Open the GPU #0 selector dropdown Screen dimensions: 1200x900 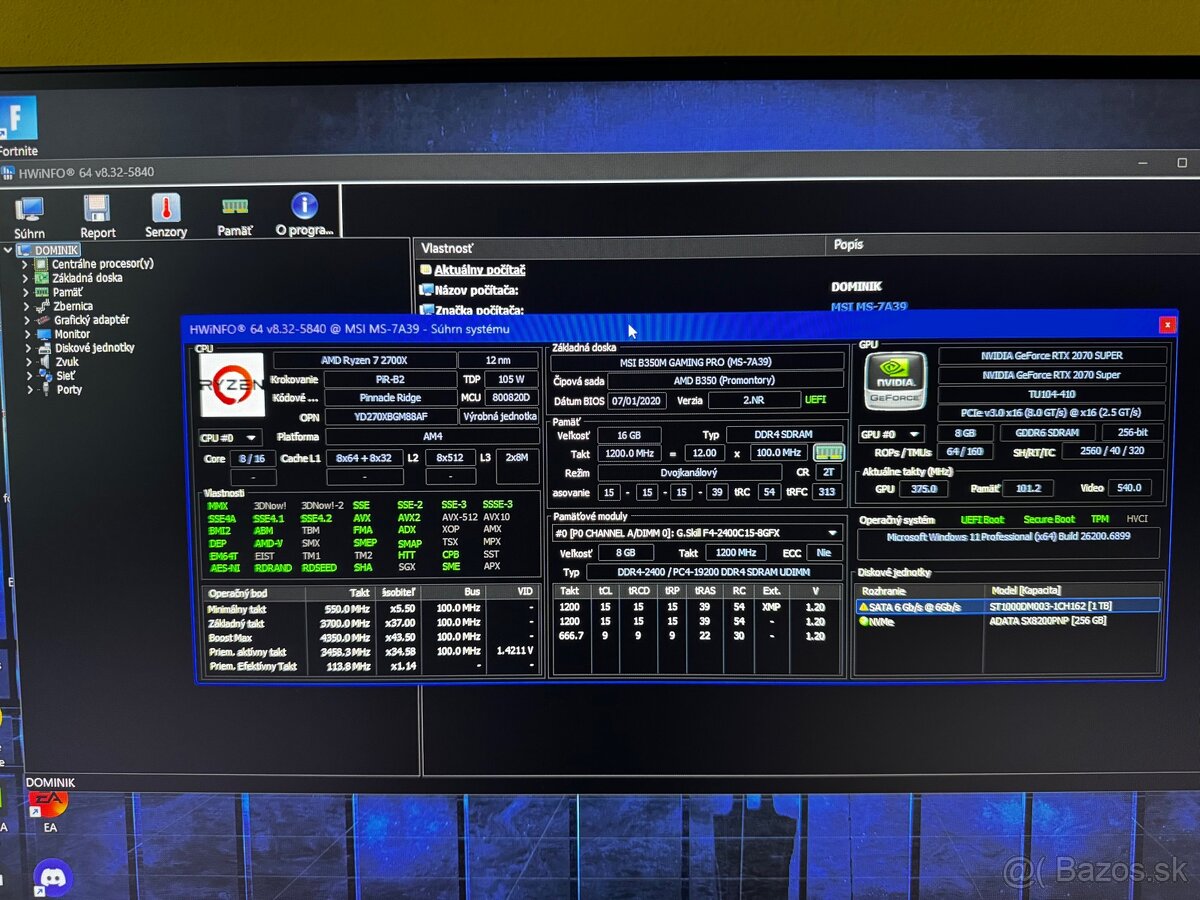tap(891, 434)
